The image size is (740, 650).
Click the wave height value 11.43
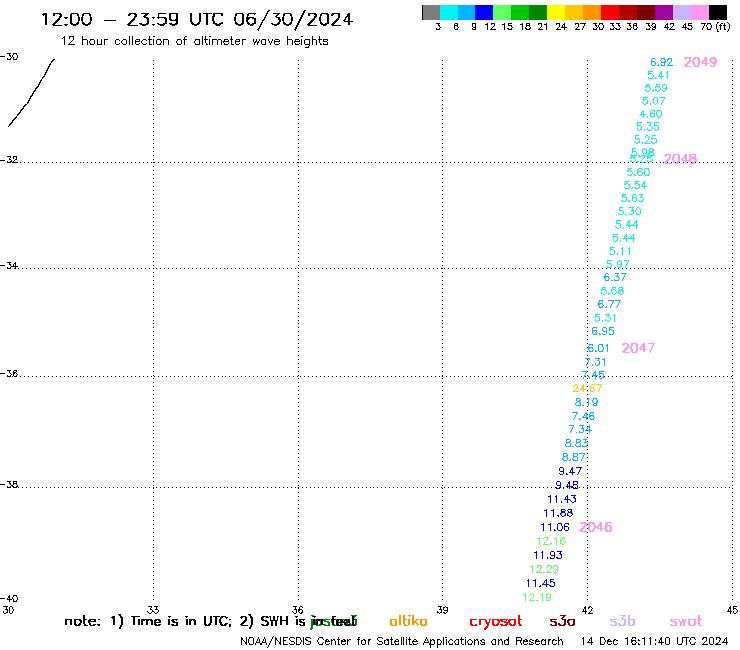[562, 499]
